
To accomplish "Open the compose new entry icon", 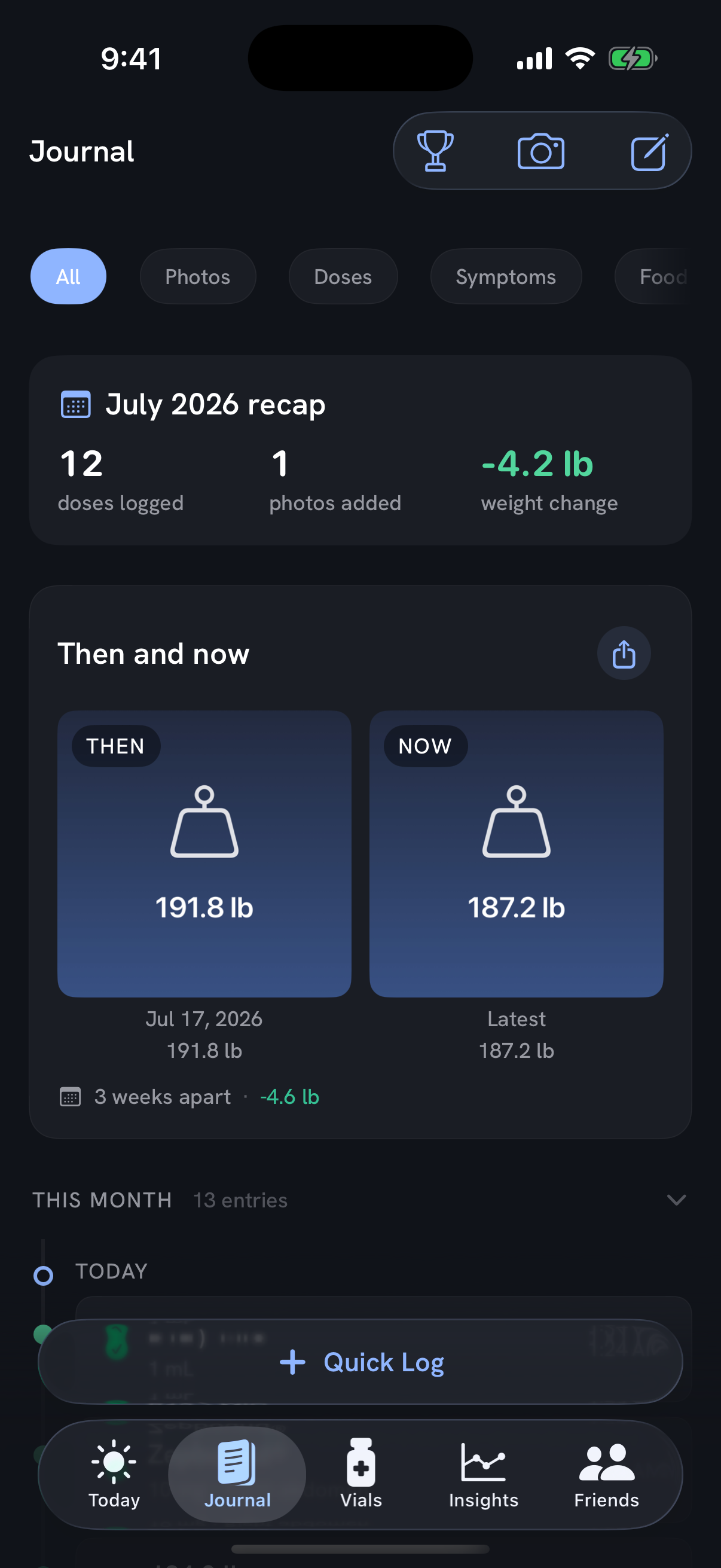I will [649, 151].
